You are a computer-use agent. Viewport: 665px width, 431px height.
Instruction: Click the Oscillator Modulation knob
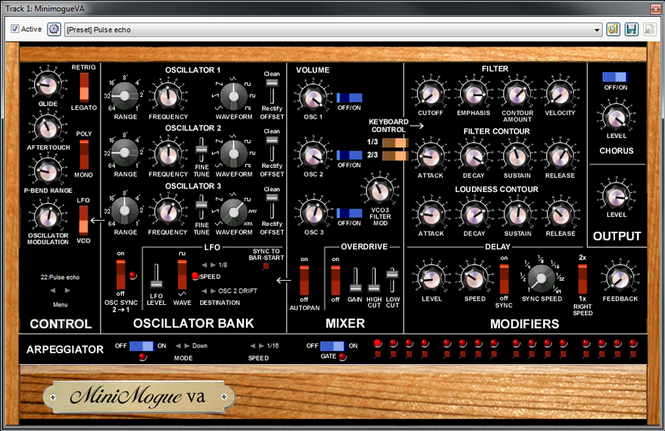click(x=48, y=217)
